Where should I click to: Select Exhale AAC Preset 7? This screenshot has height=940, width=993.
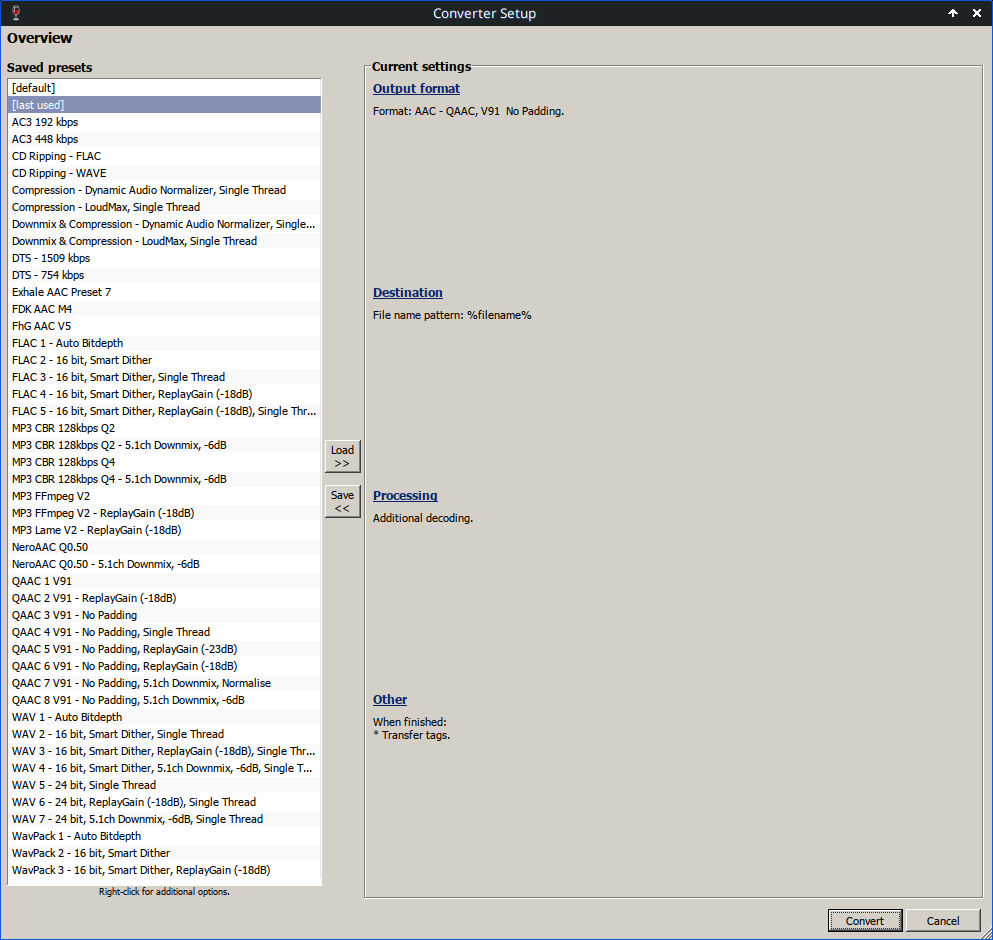coord(164,292)
